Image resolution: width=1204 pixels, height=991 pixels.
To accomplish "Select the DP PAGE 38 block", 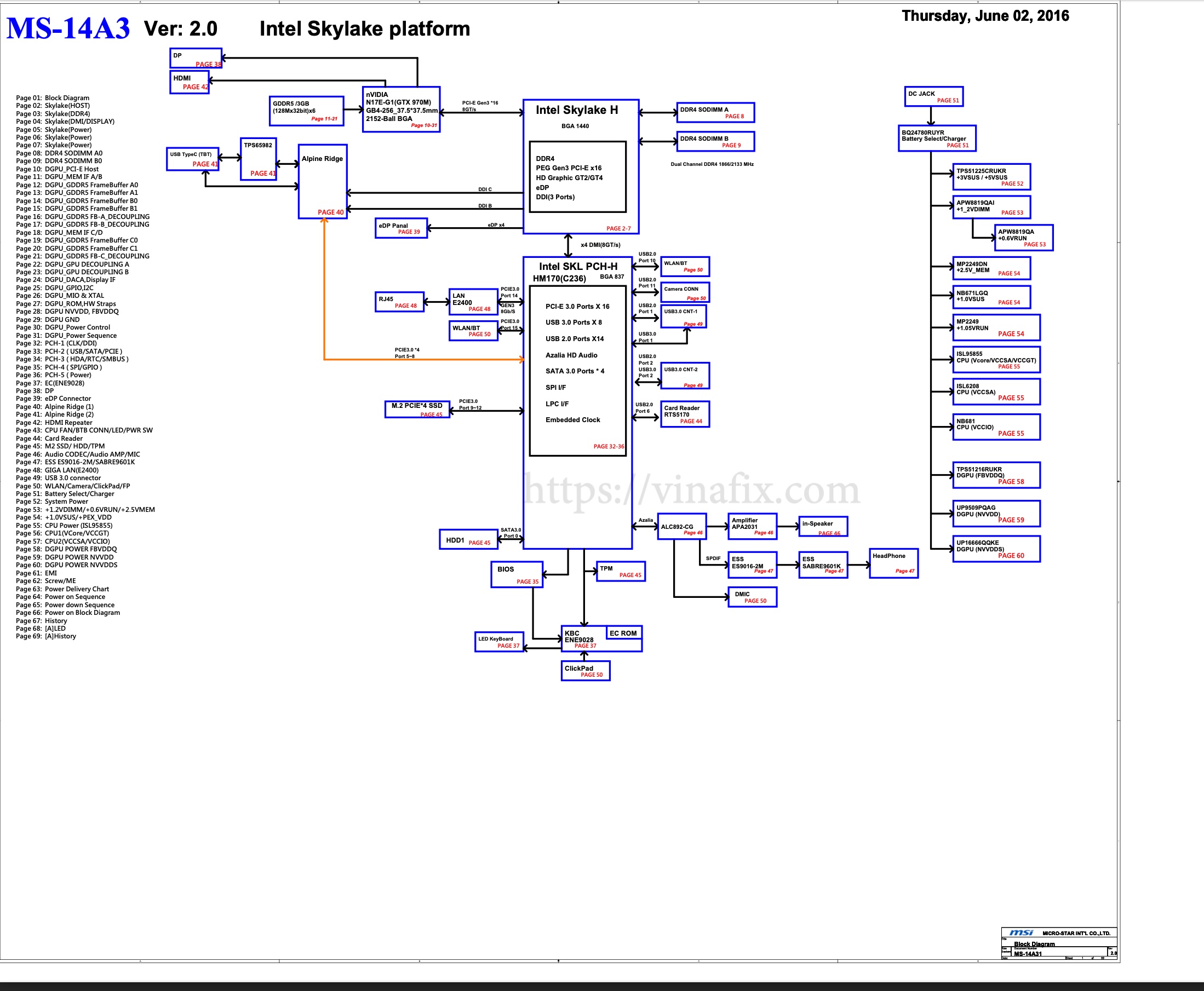I will (x=196, y=58).
